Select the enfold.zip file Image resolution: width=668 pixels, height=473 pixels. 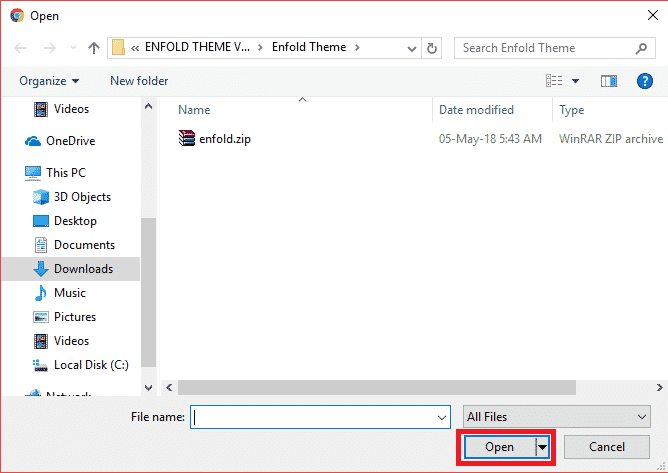click(x=225, y=139)
